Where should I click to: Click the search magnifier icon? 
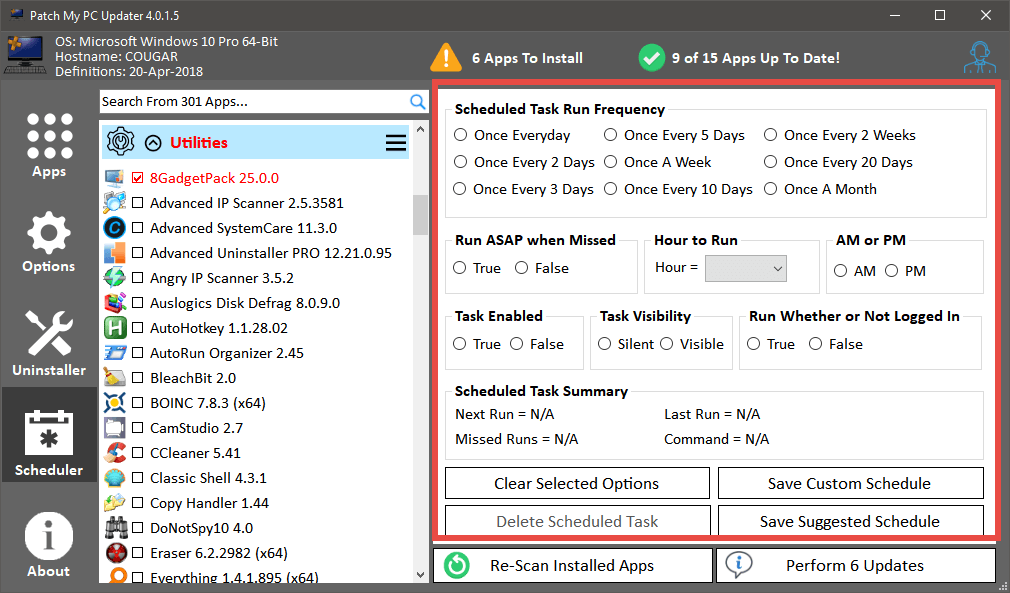(x=418, y=101)
